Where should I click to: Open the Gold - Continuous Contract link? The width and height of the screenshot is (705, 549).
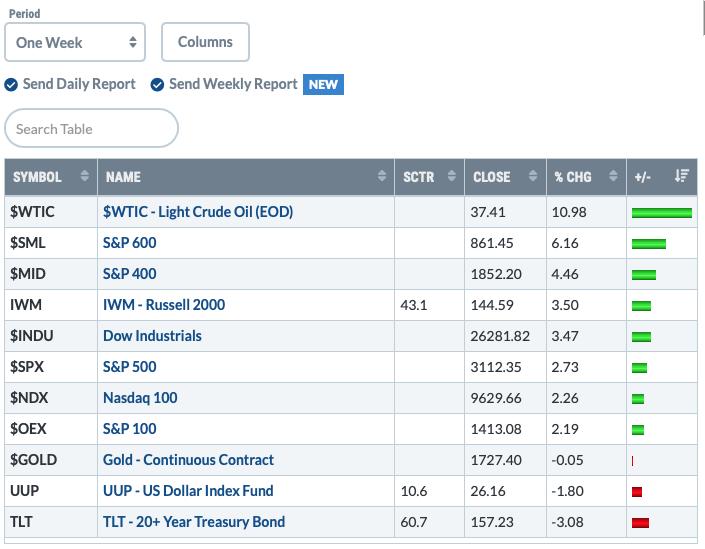[188, 460]
